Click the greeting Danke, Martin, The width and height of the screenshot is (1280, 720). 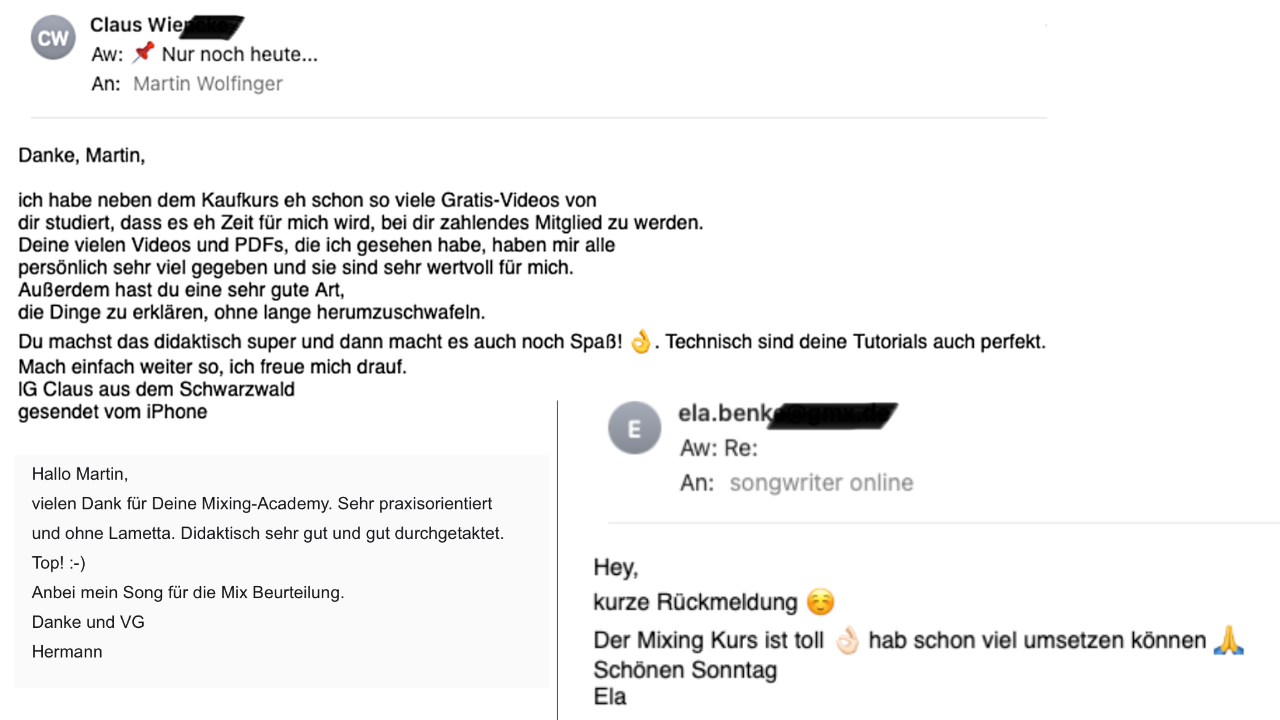coord(82,156)
